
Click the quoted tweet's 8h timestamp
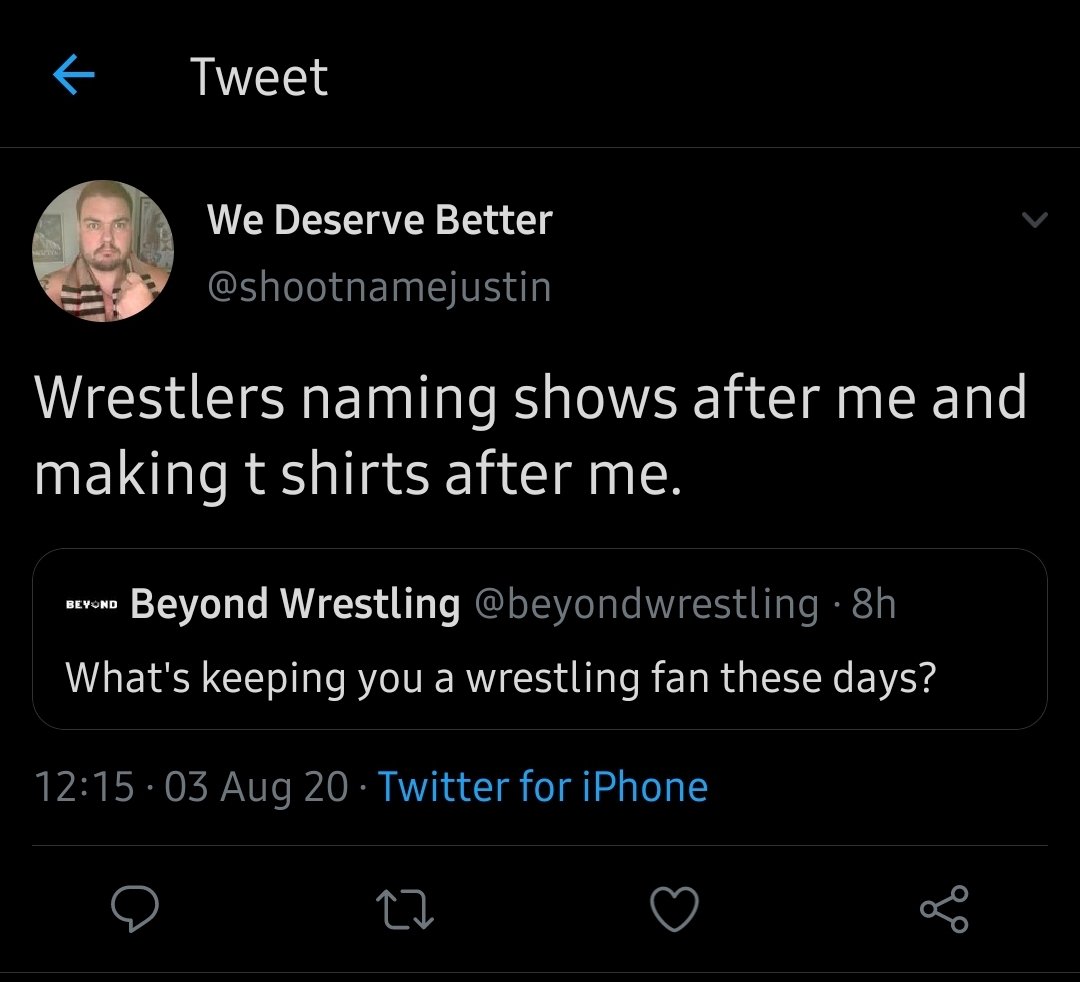pos(873,604)
